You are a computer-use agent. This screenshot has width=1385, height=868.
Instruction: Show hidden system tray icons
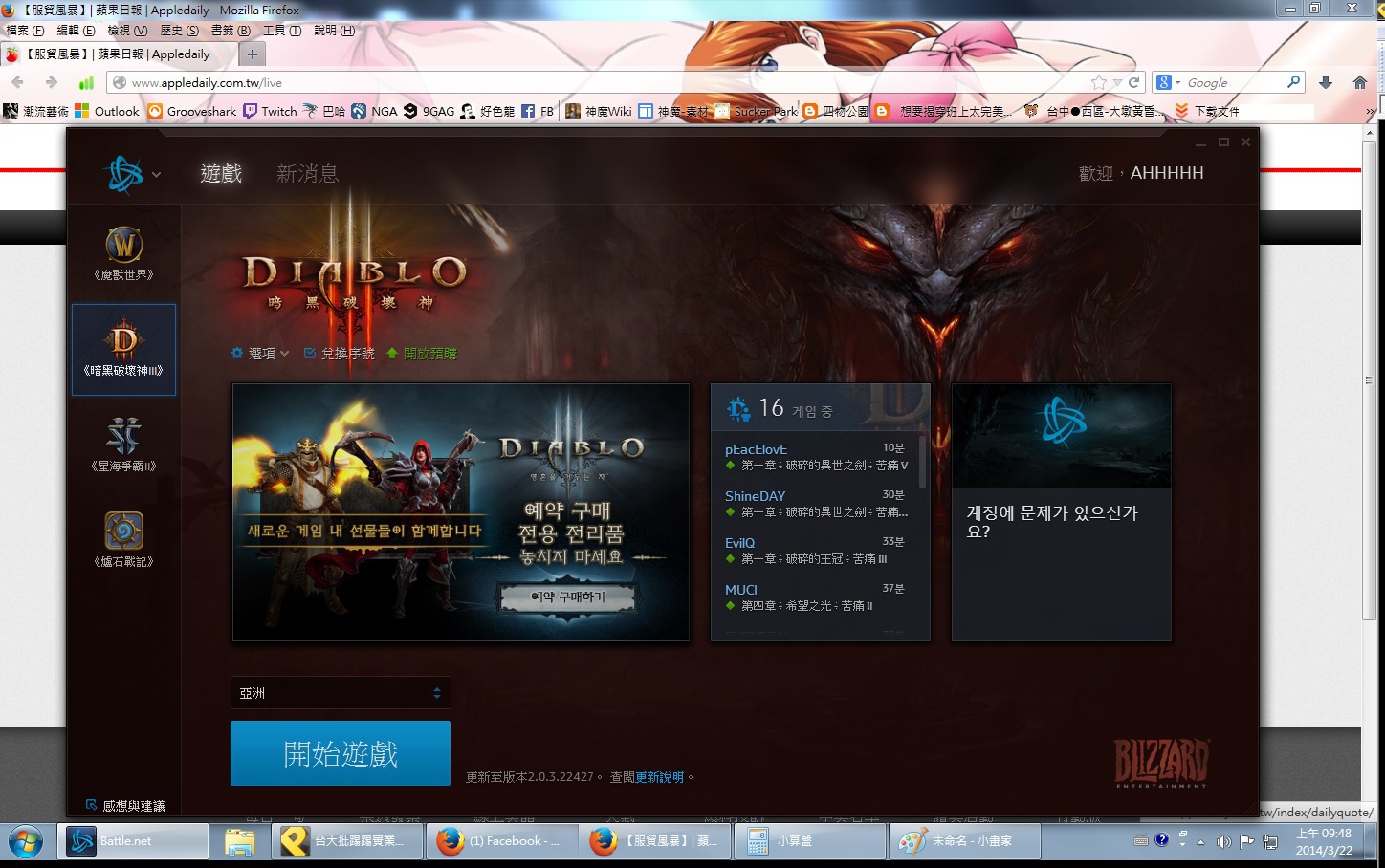tap(1200, 842)
